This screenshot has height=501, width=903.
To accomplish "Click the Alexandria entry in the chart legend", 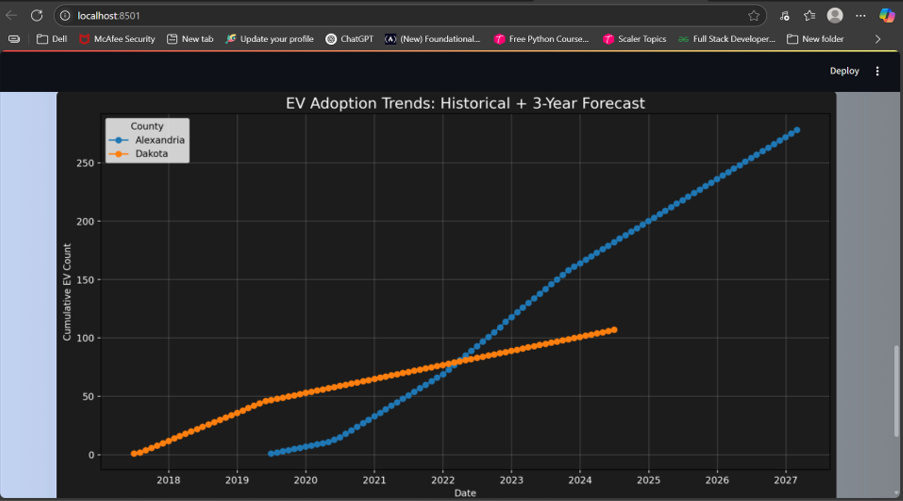I will 159,140.
